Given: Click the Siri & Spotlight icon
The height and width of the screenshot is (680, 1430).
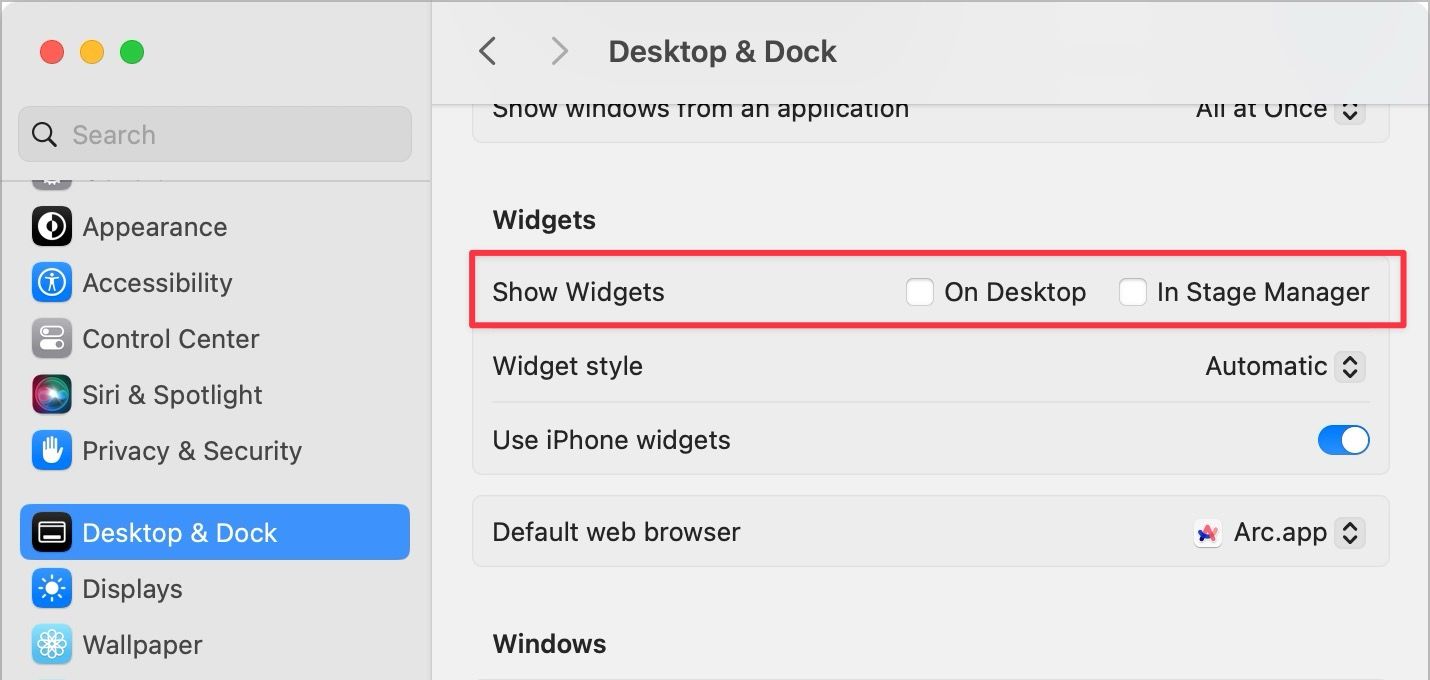Looking at the screenshot, I should [x=52, y=395].
